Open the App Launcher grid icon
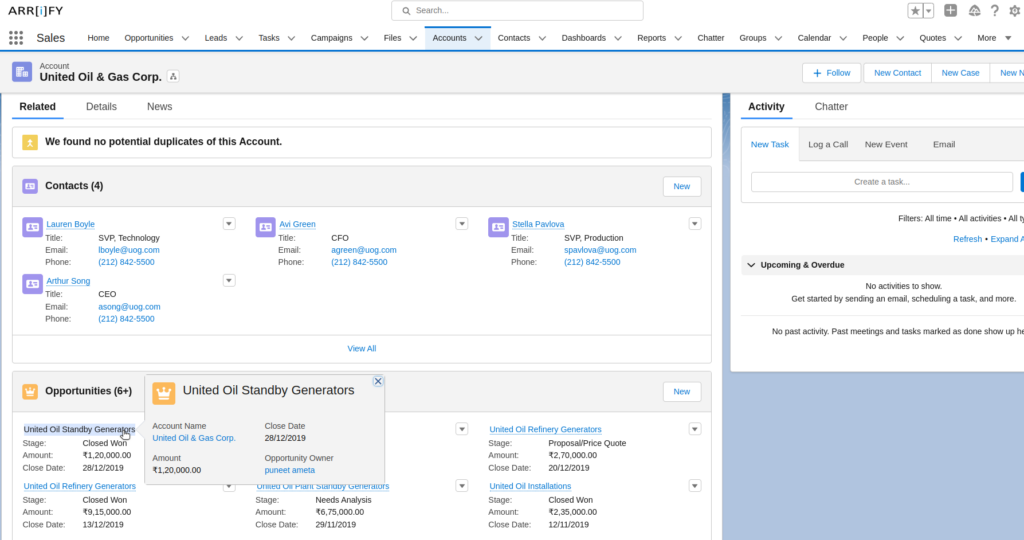 coord(16,38)
